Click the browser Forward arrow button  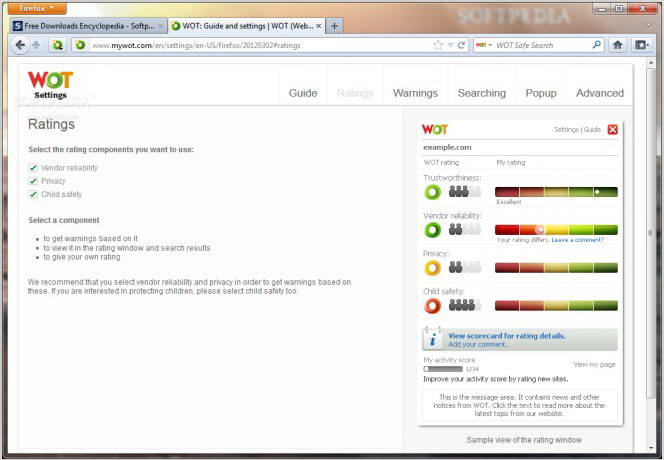click(36, 44)
